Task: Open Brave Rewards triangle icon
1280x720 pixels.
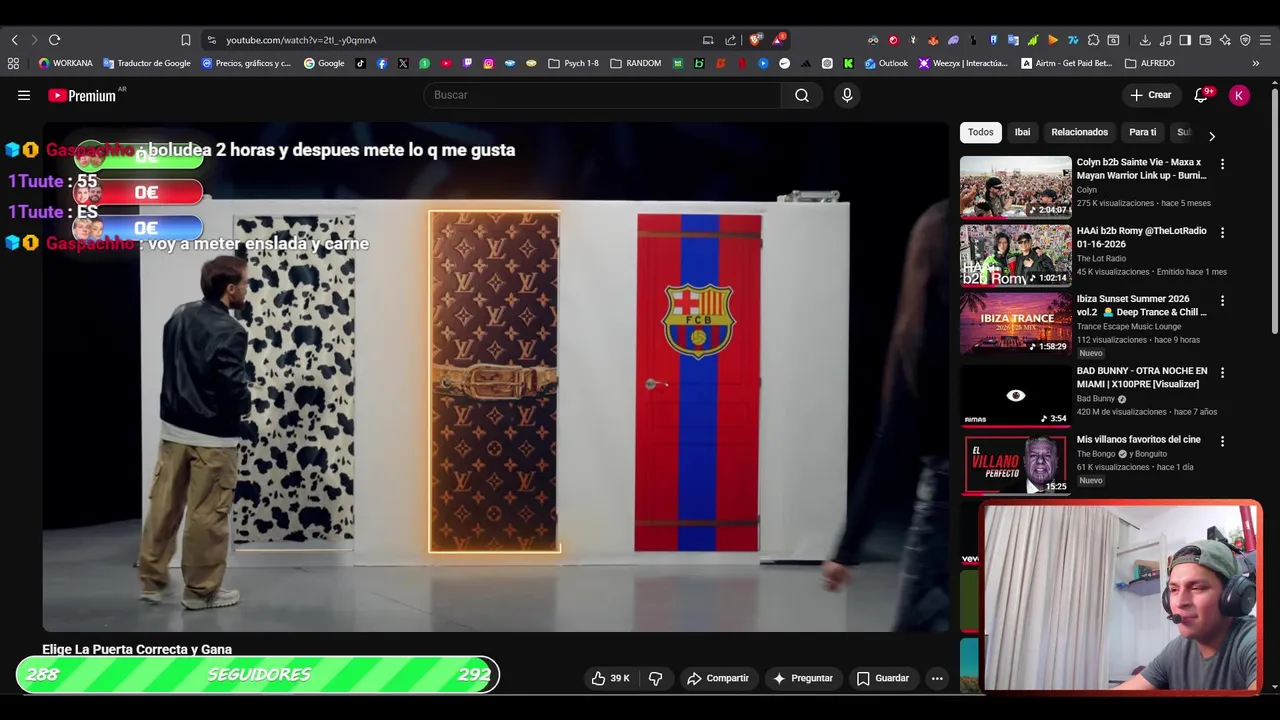Action: point(779,40)
